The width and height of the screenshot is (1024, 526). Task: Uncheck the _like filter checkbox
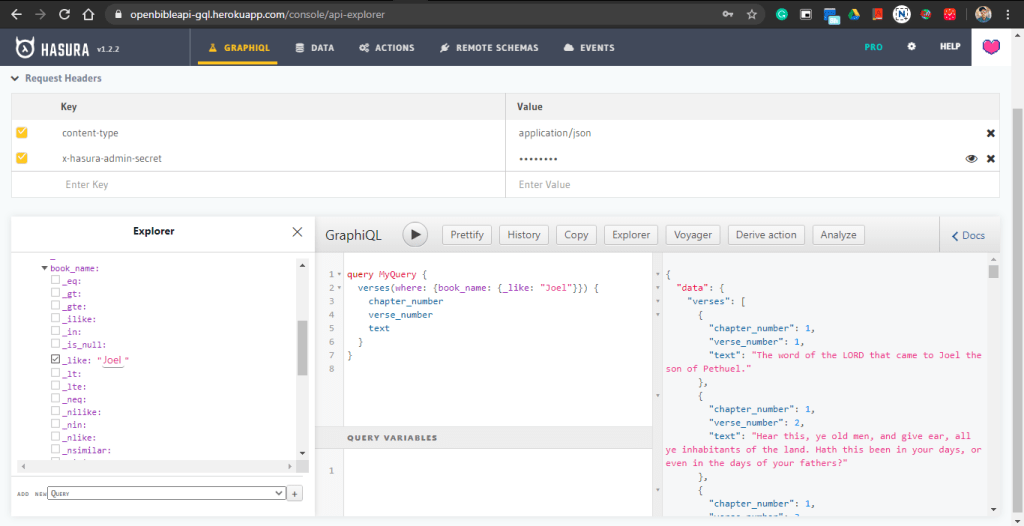pos(56,359)
